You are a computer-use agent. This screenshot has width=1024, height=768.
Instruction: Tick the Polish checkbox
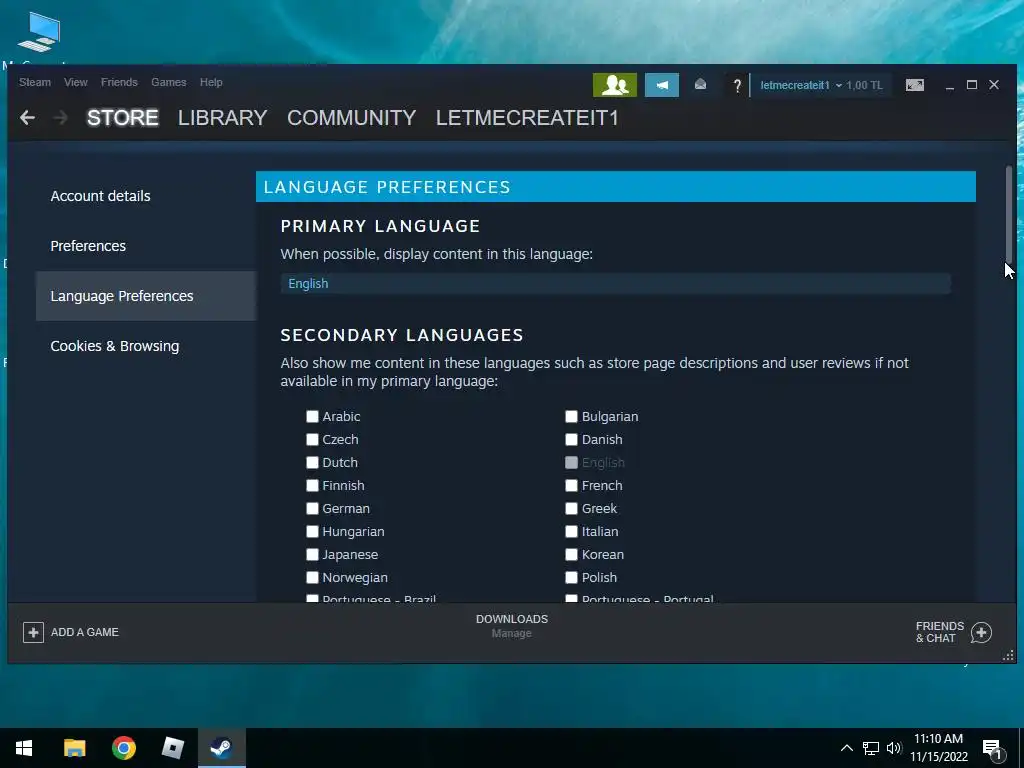click(x=571, y=577)
